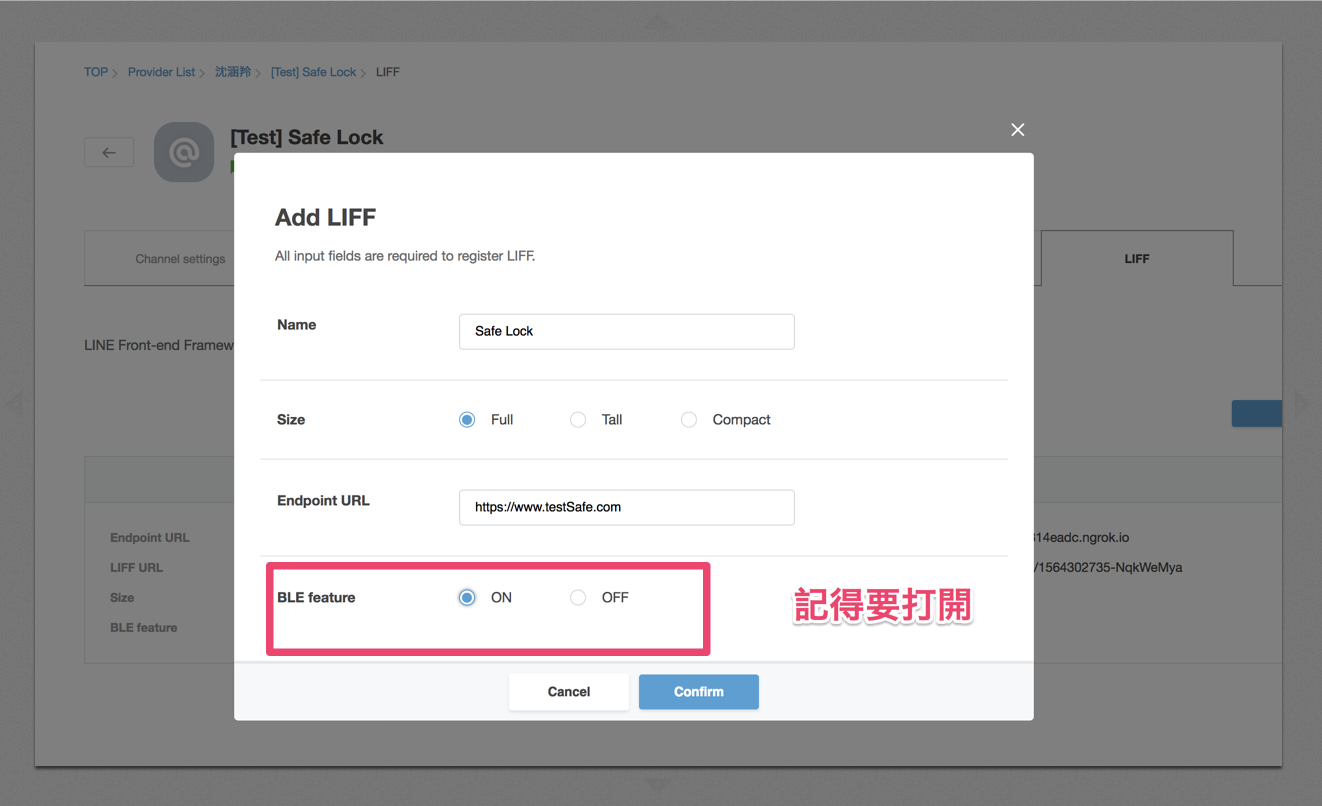Click the Endpoint URL input field
Viewport: 1322px width, 806px height.
[x=627, y=507]
